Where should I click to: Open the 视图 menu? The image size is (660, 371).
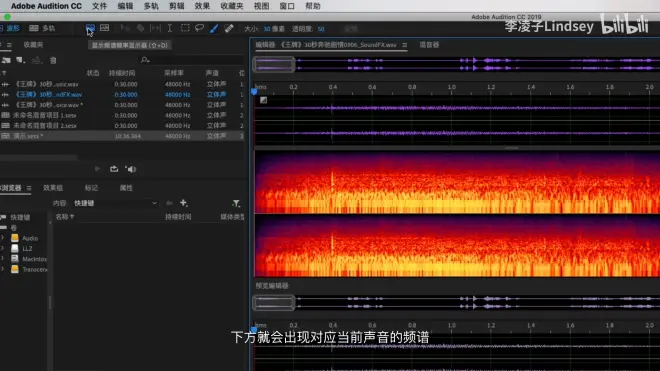click(261, 6)
